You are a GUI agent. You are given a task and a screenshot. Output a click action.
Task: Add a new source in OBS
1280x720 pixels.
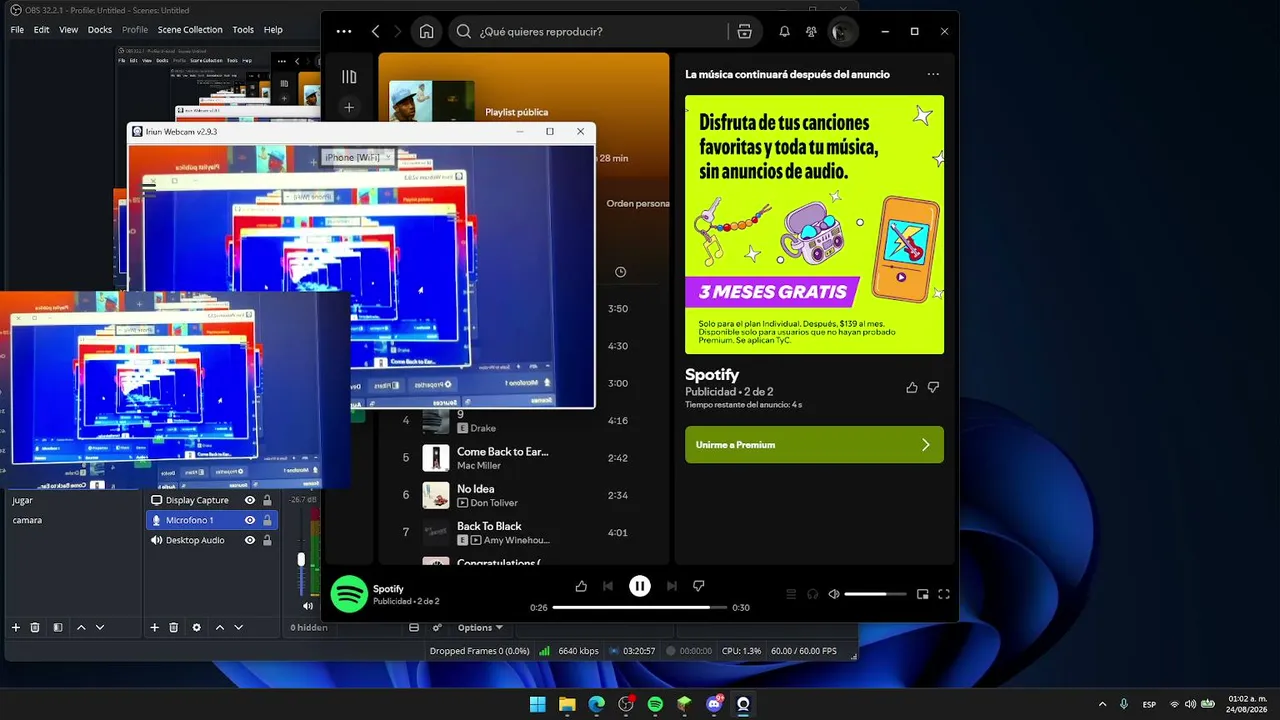point(154,628)
